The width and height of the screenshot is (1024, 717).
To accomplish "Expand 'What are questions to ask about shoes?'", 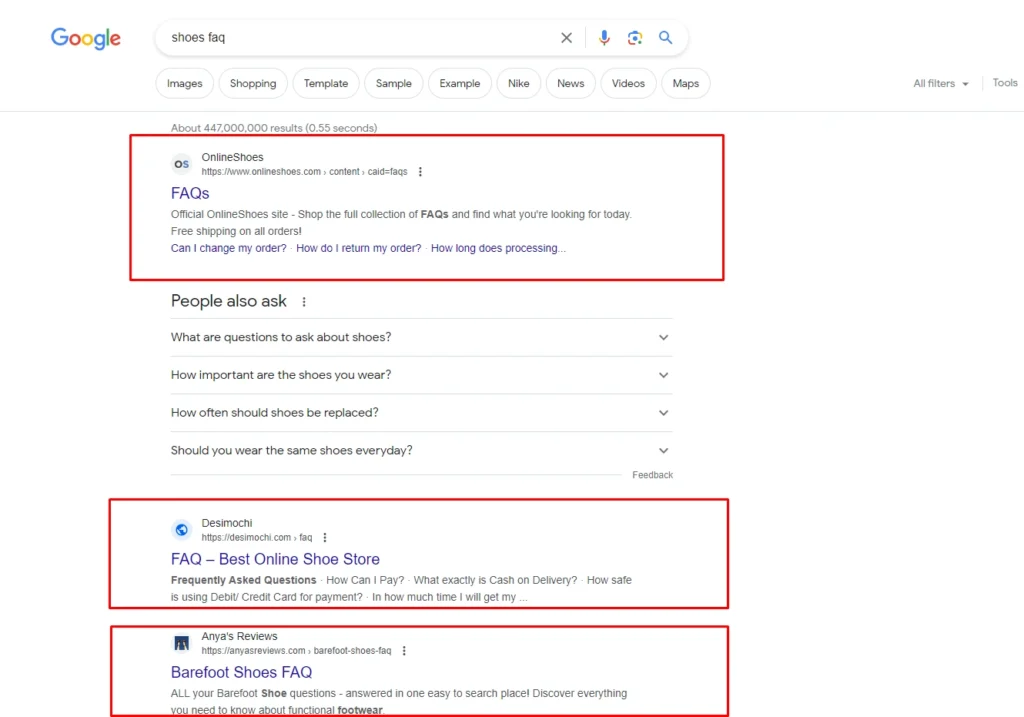I will 421,338.
